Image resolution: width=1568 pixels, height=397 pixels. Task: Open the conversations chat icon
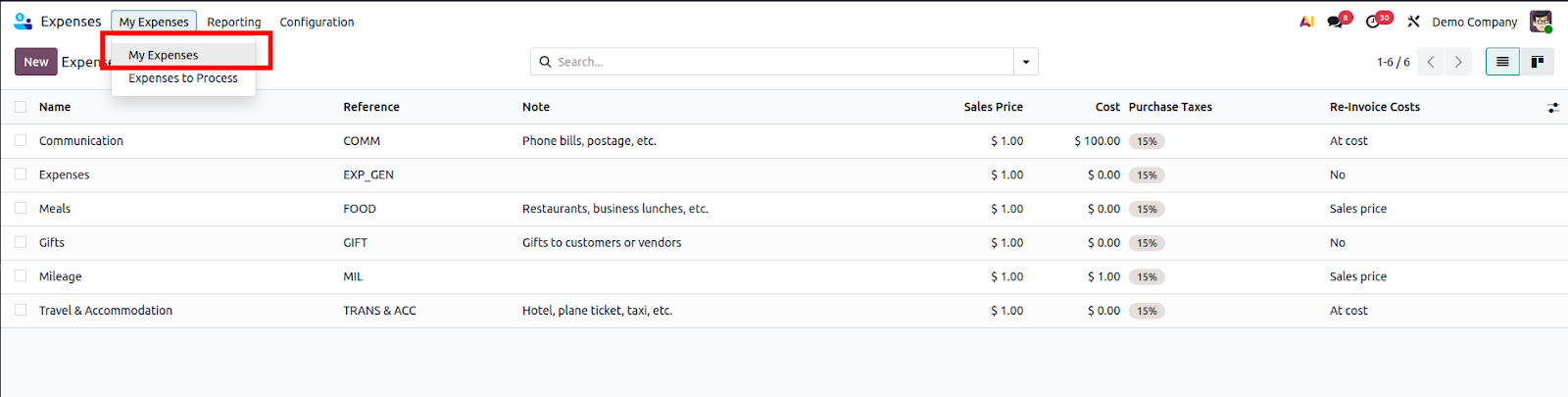(1336, 22)
